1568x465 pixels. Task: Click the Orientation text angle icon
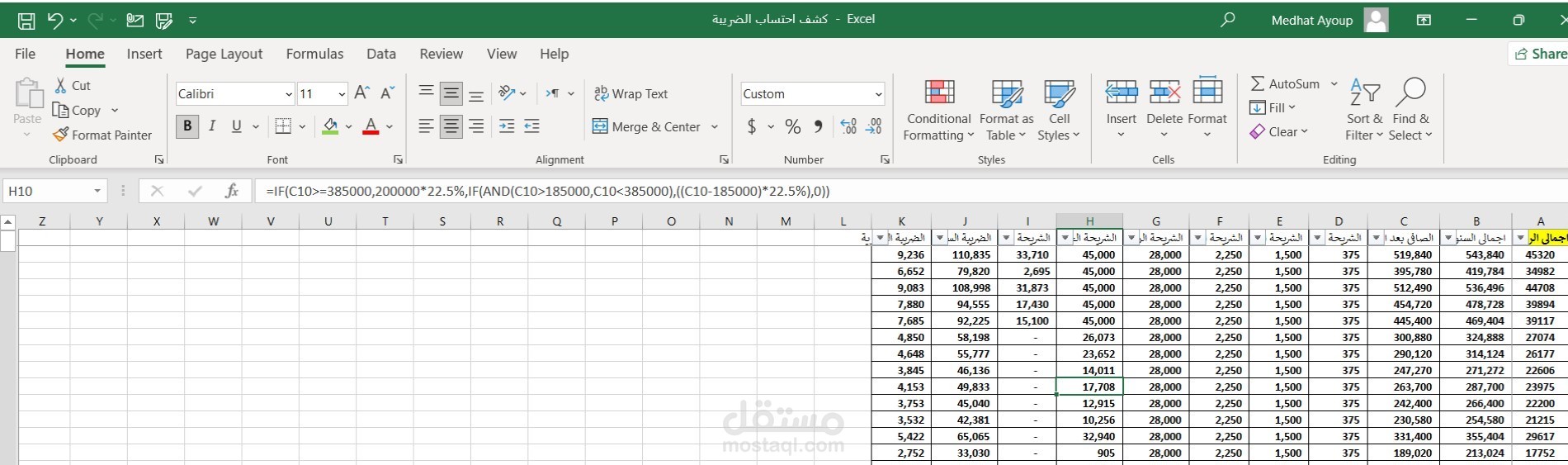pos(508,93)
